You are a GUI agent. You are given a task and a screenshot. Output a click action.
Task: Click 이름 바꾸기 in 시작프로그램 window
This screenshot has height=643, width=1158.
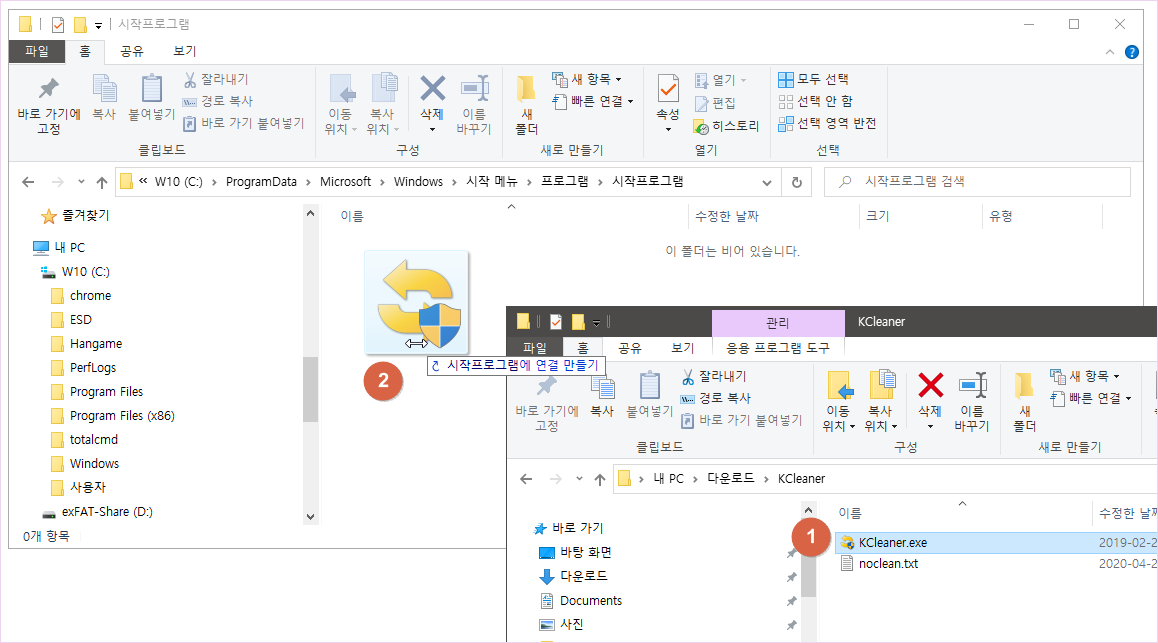coord(474,105)
